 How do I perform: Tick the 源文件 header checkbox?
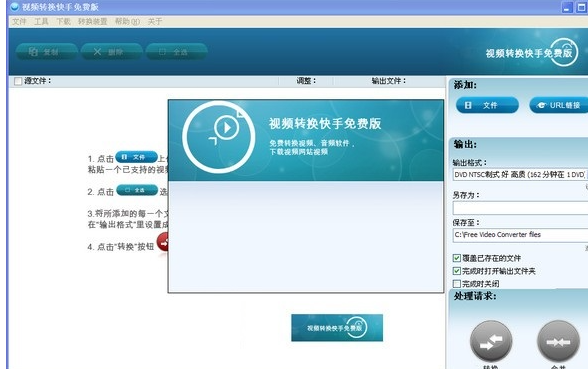[x=18, y=81]
